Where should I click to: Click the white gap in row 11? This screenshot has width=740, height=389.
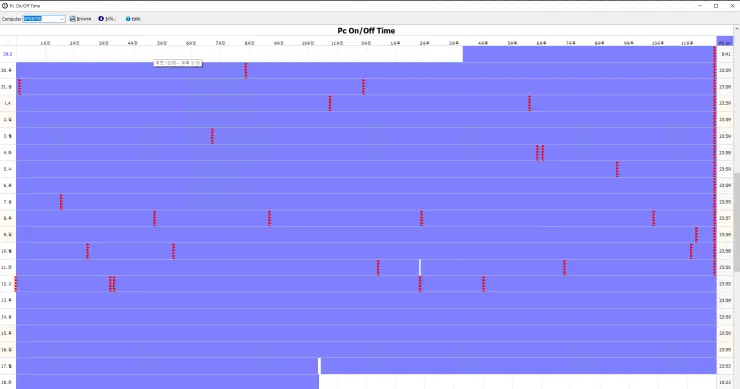pos(420,267)
